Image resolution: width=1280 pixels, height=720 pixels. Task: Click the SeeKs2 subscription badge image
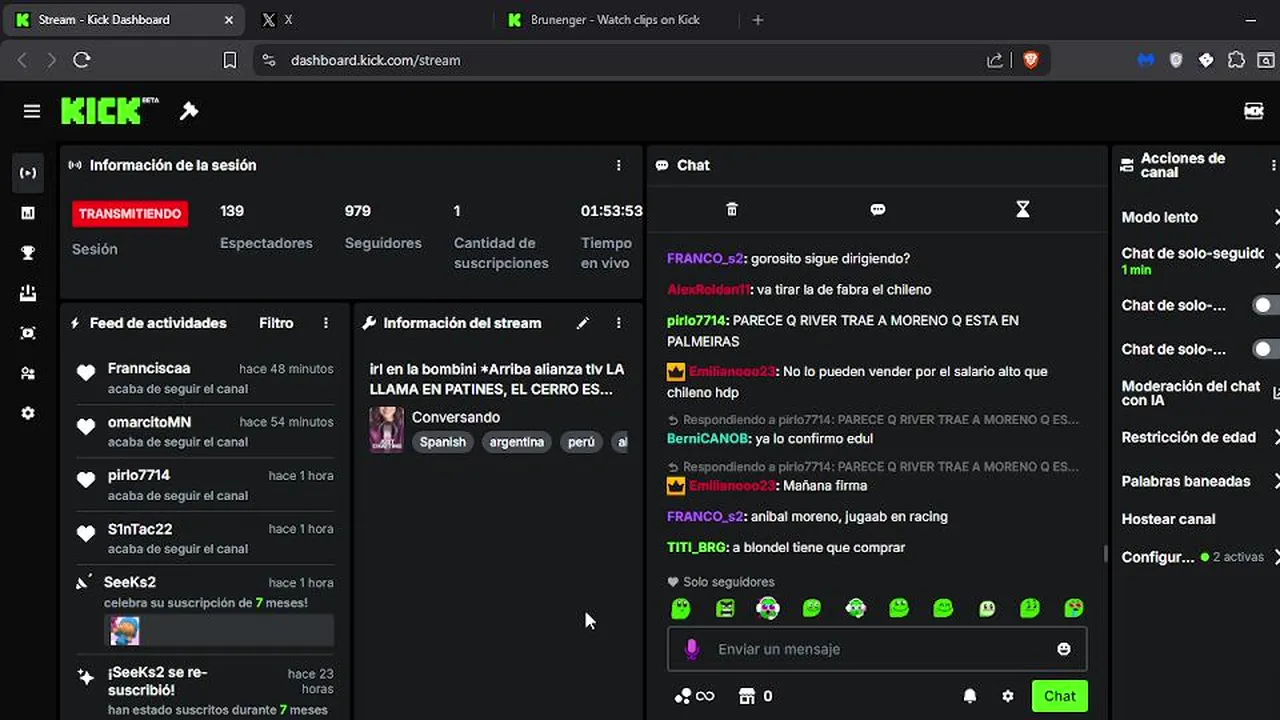125,631
